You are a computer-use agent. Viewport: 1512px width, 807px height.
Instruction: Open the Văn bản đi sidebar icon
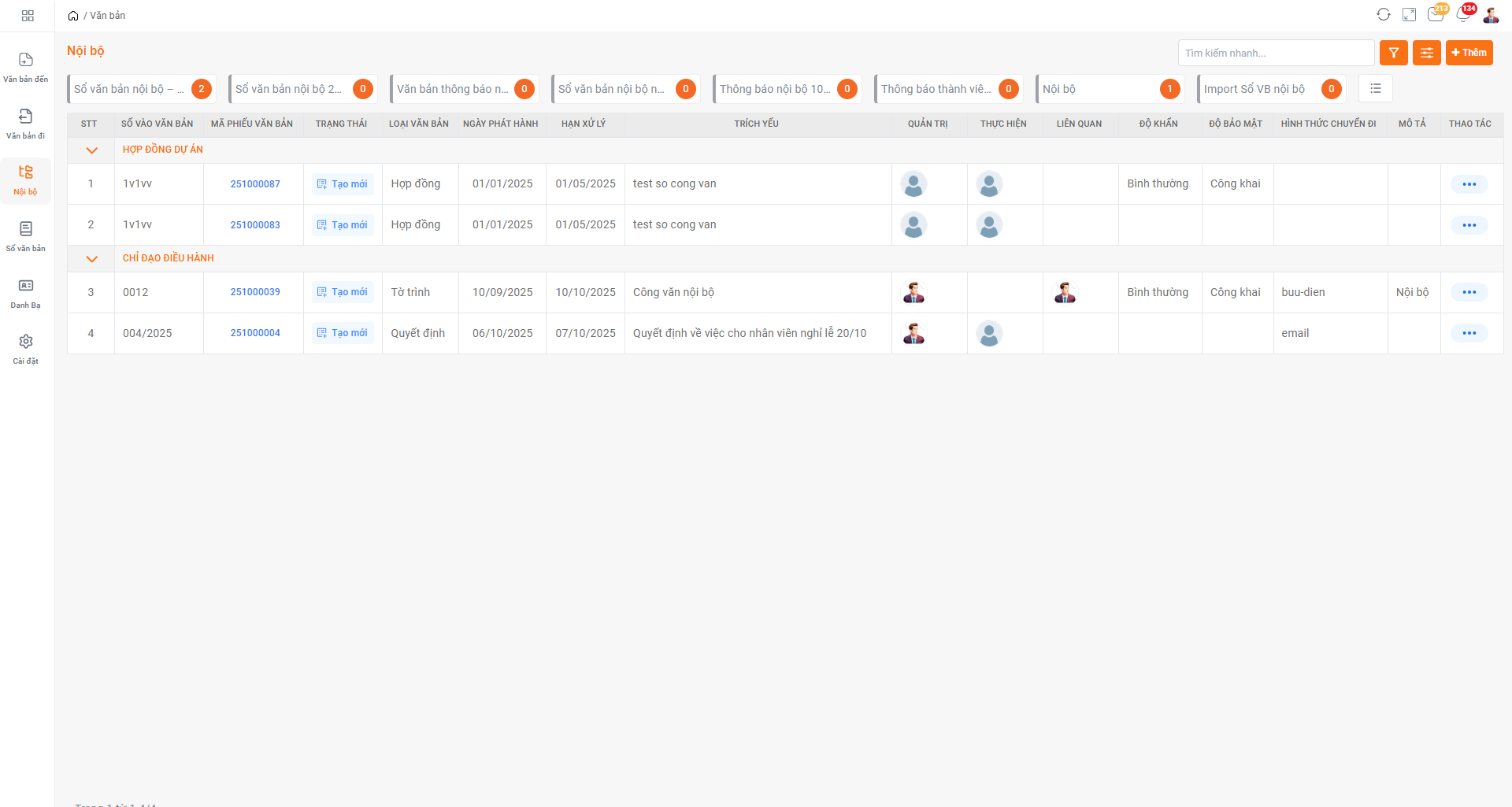26,117
